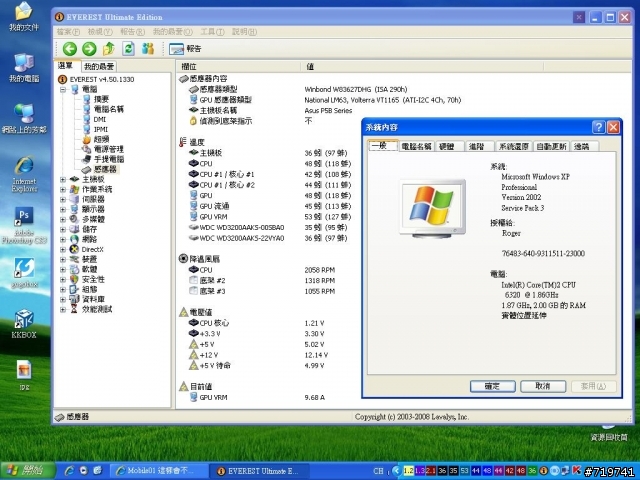Open the gogobox desktop shortcut
Screen dimensions: 640x480
[x=24, y=273]
